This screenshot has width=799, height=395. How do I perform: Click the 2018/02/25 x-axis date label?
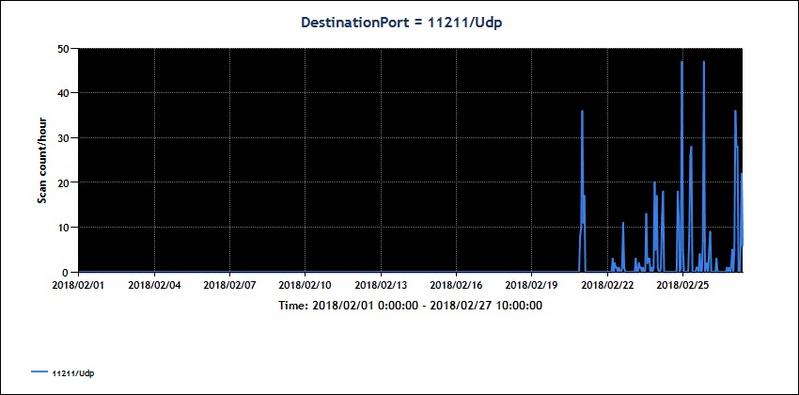(x=682, y=285)
